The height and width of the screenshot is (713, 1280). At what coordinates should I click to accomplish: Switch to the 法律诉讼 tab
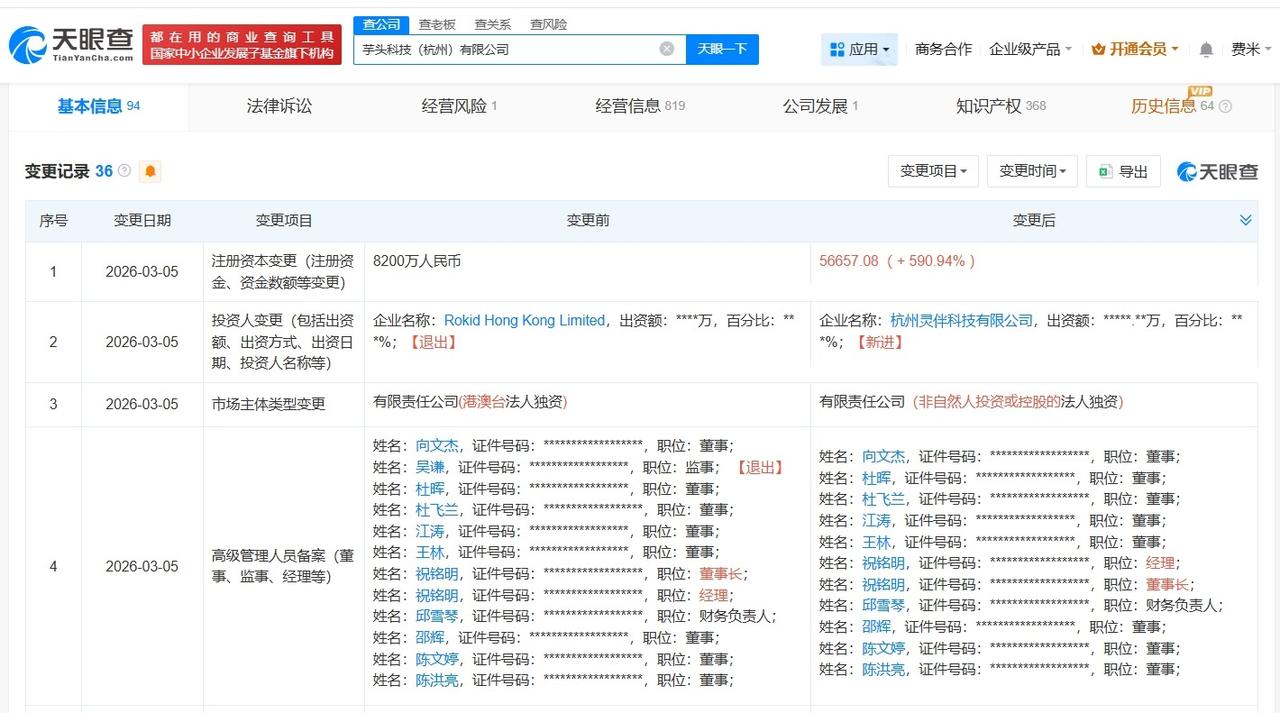(x=278, y=106)
